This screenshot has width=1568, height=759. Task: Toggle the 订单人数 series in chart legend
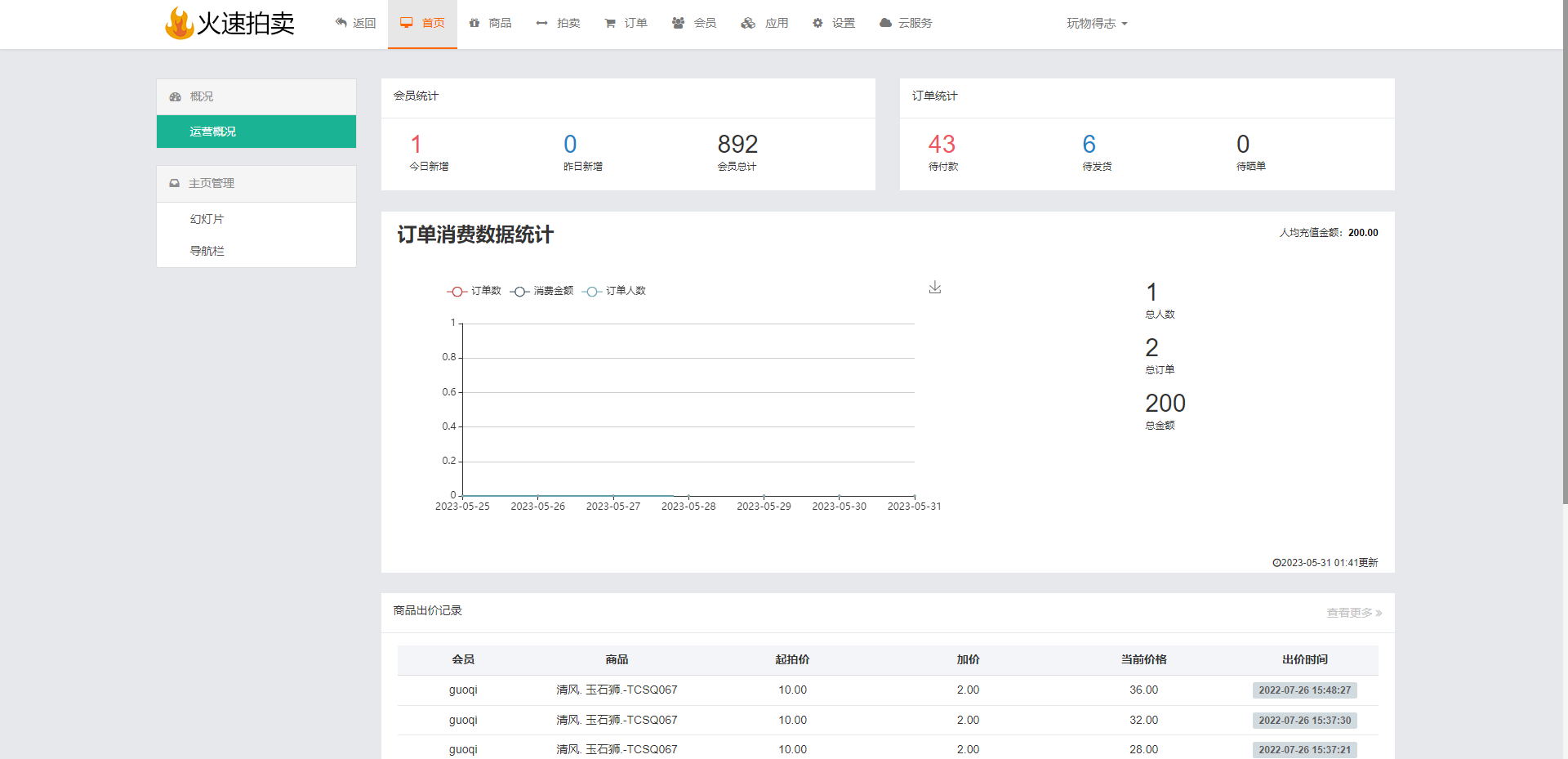[614, 291]
